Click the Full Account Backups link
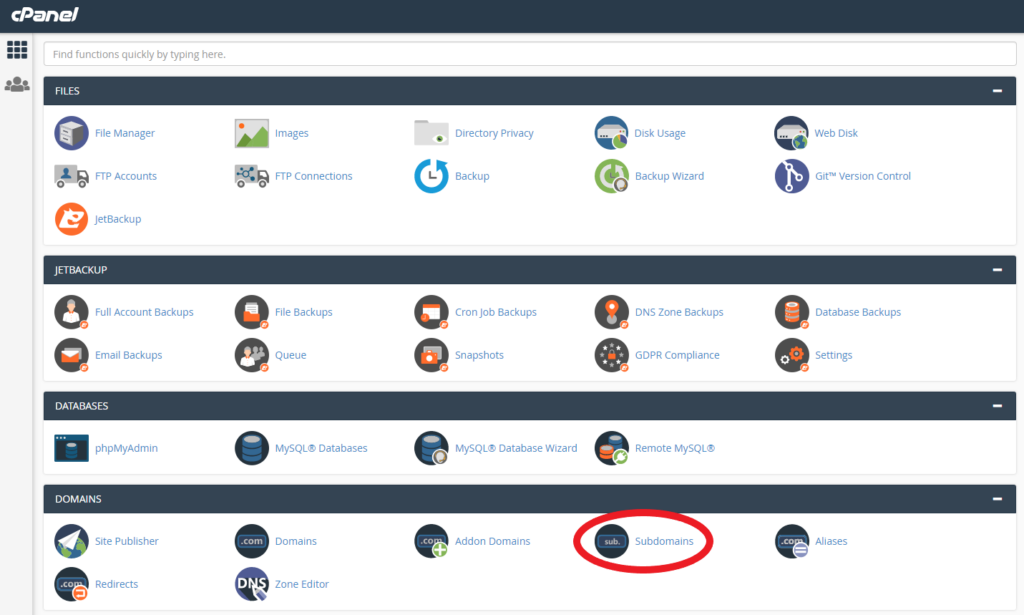The width and height of the screenshot is (1024, 615). (144, 312)
